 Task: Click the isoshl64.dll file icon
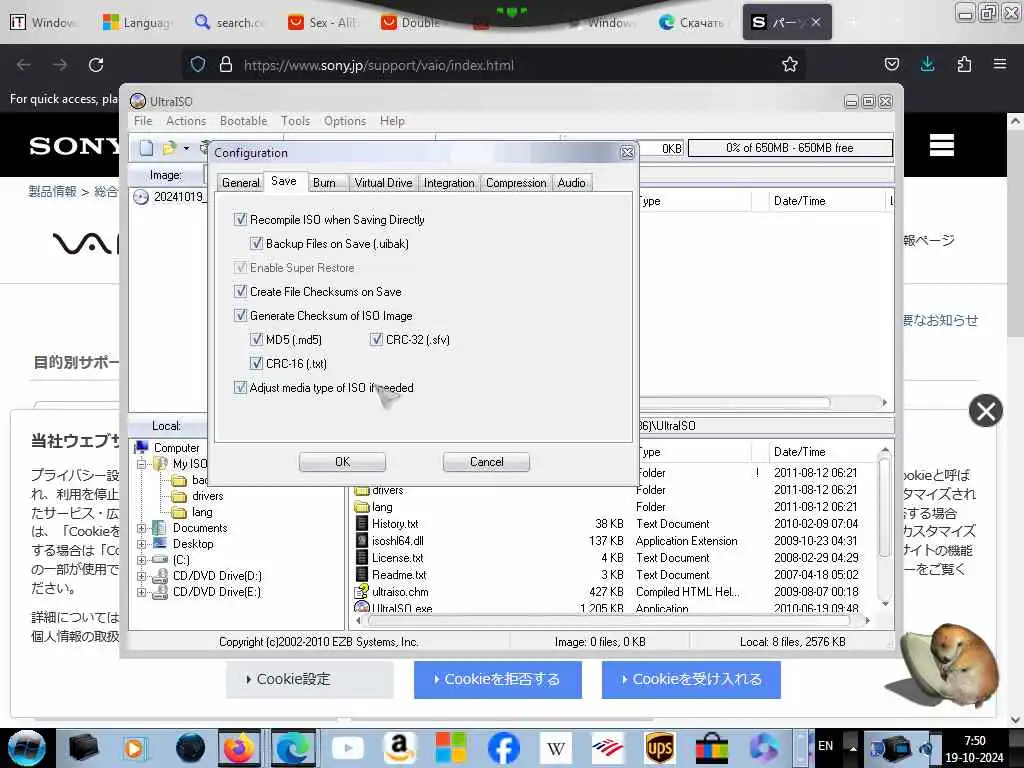coord(362,541)
